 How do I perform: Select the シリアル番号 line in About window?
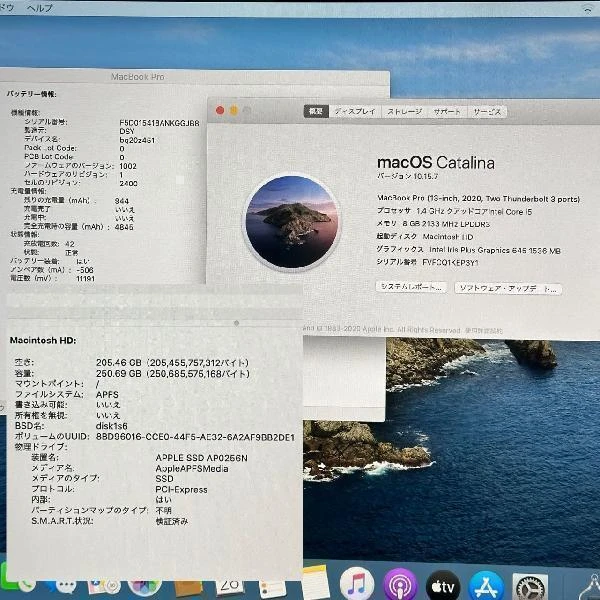coord(427,262)
